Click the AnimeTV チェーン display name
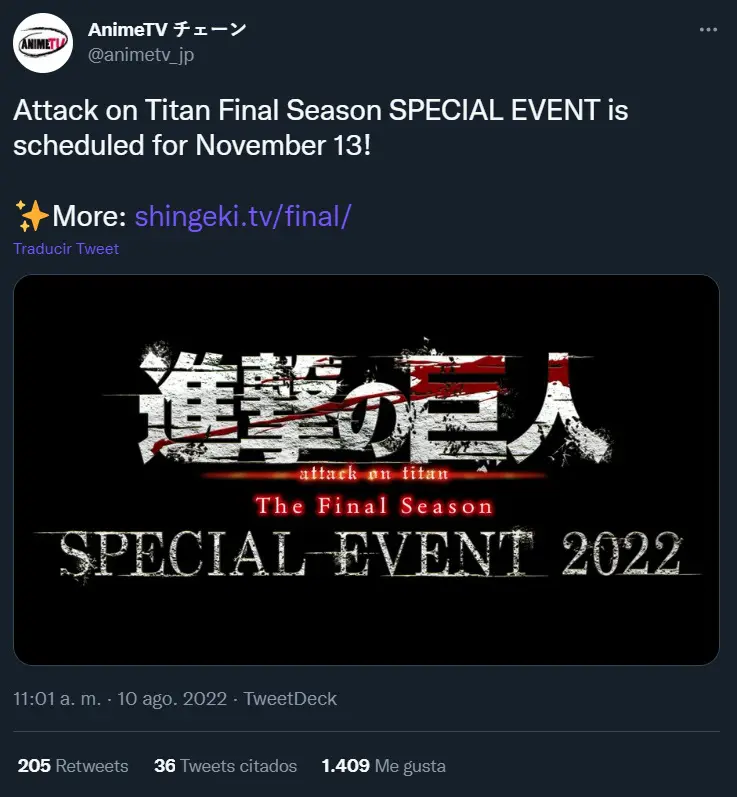This screenshot has width=737, height=797. click(167, 29)
